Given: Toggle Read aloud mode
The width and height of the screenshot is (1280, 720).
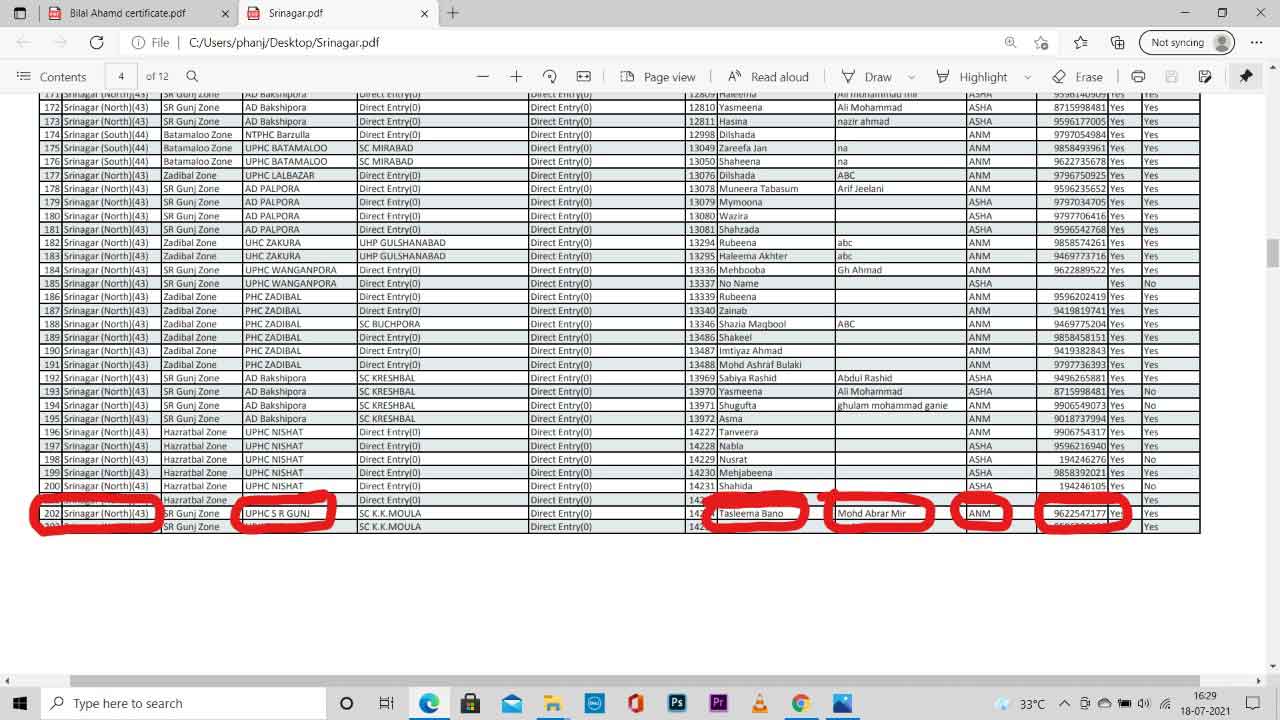Looking at the screenshot, I should [767, 77].
